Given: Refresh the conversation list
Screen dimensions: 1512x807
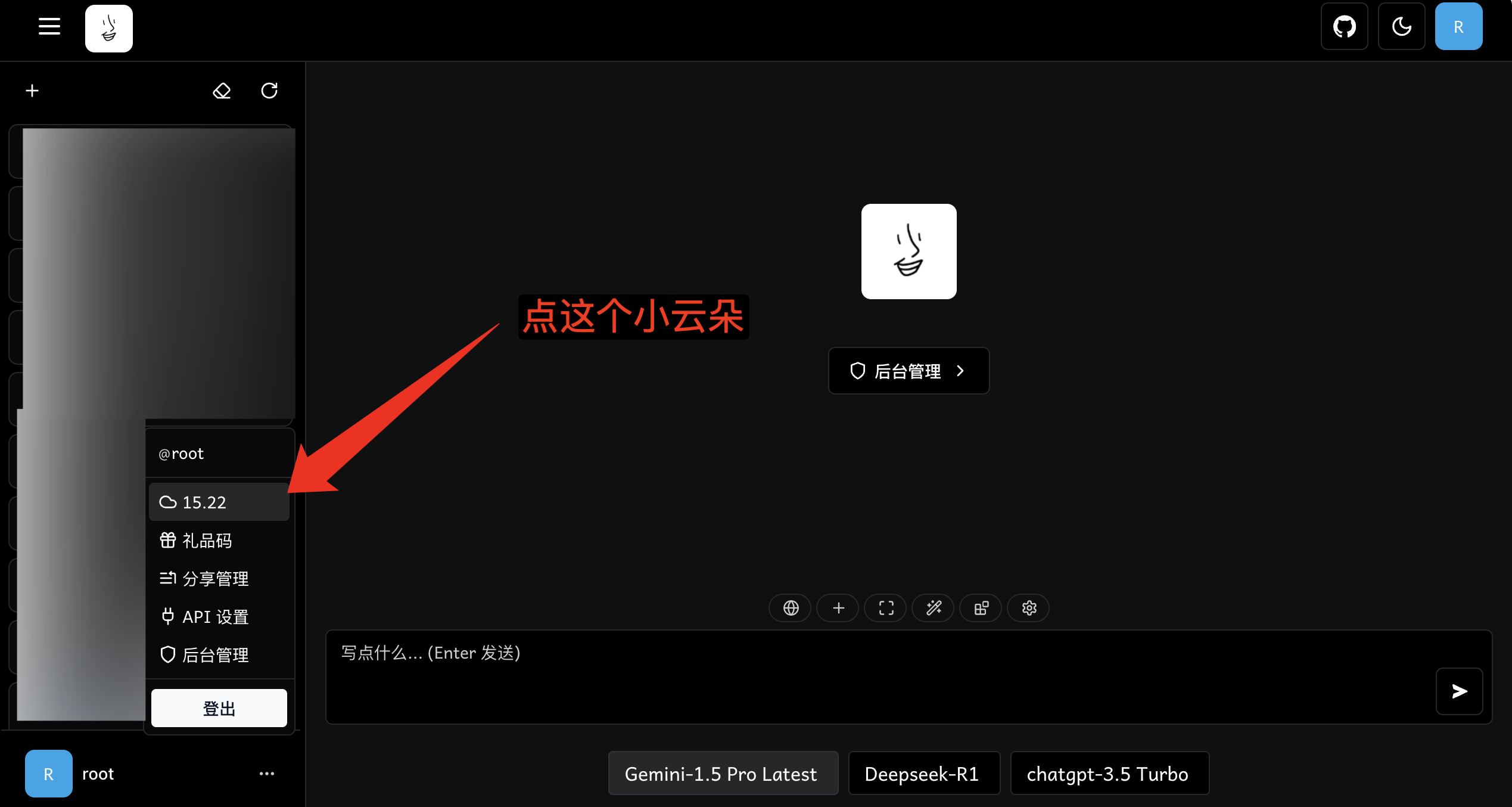Looking at the screenshot, I should tap(269, 91).
